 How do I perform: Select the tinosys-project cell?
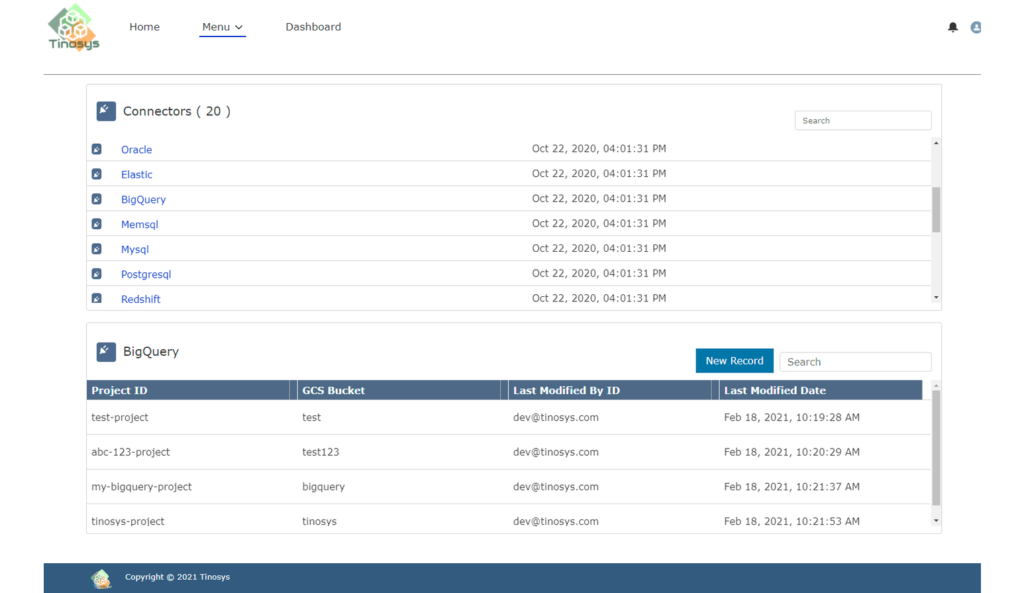pyautogui.click(x=127, y=521)
